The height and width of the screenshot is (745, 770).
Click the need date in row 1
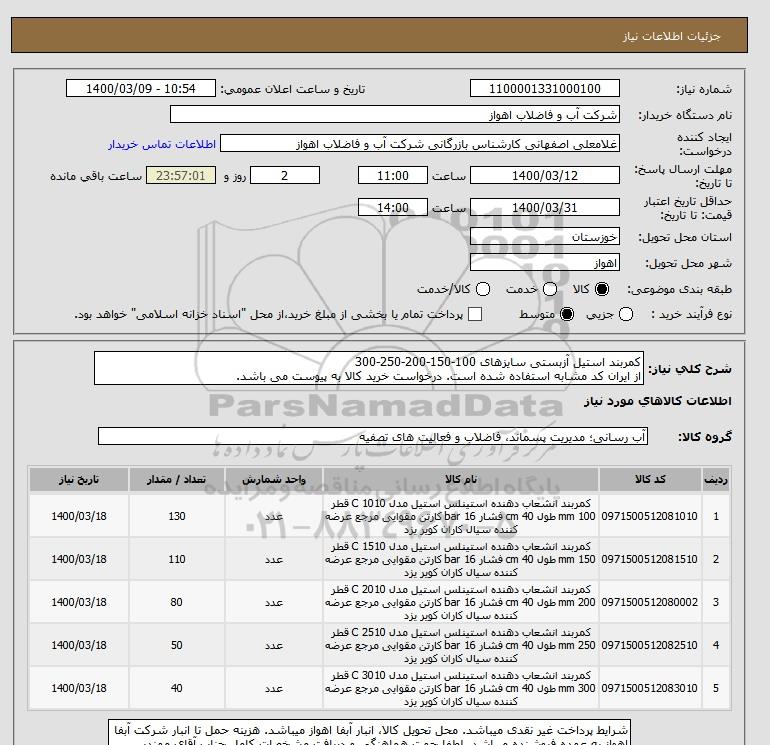point(79,516)
